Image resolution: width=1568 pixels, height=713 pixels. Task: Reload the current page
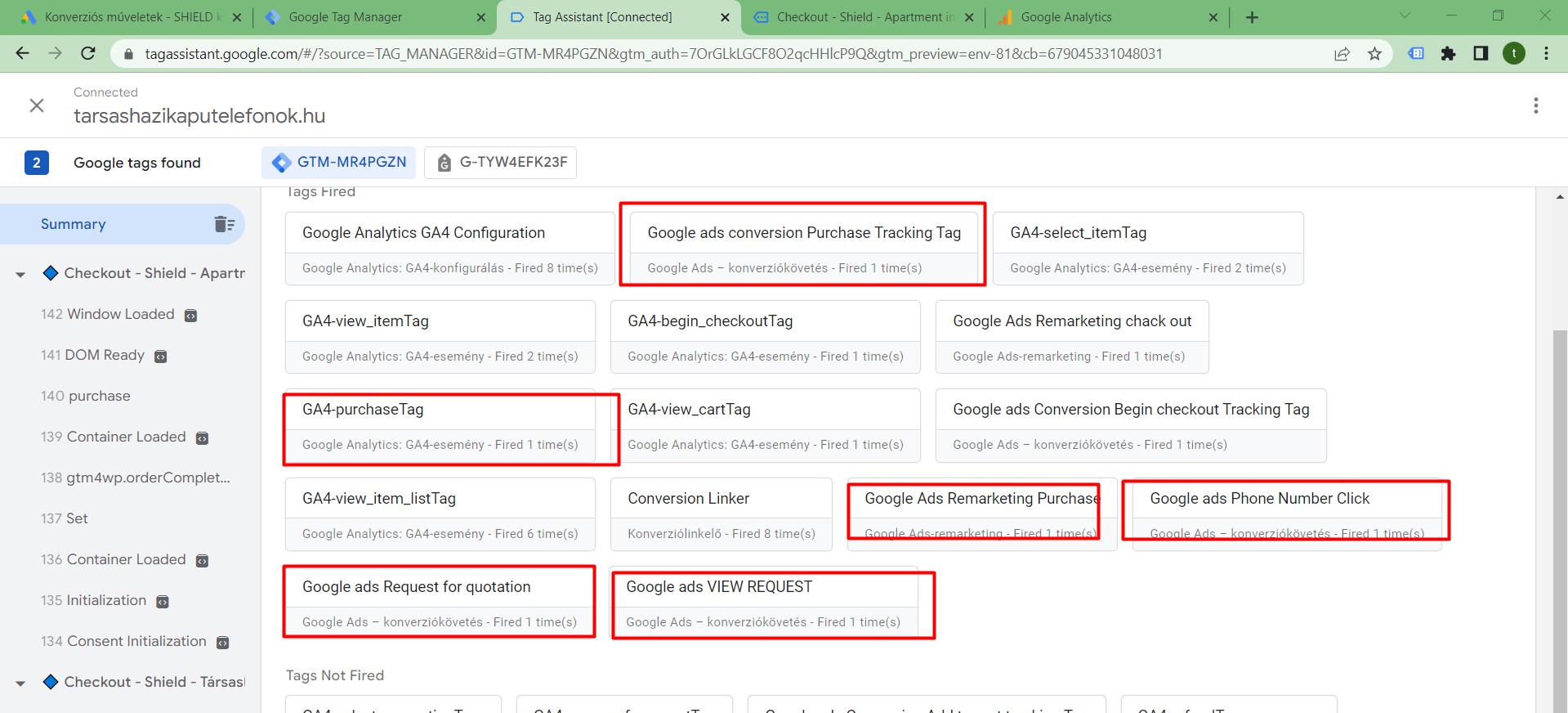tap(88, 54)
